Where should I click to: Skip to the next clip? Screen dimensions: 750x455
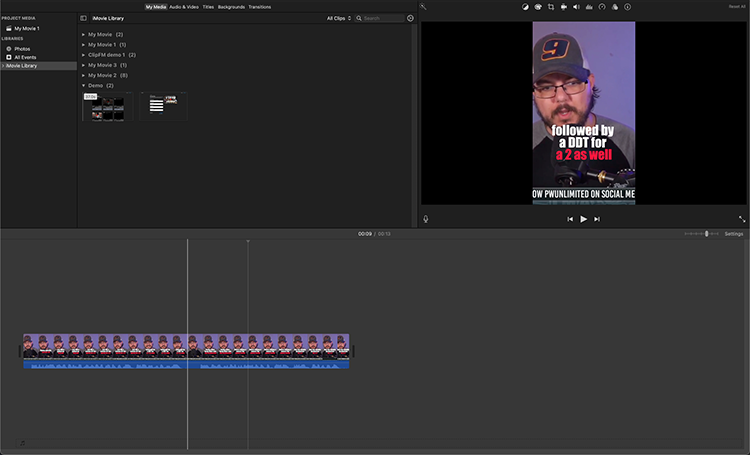tap(597, 219)
